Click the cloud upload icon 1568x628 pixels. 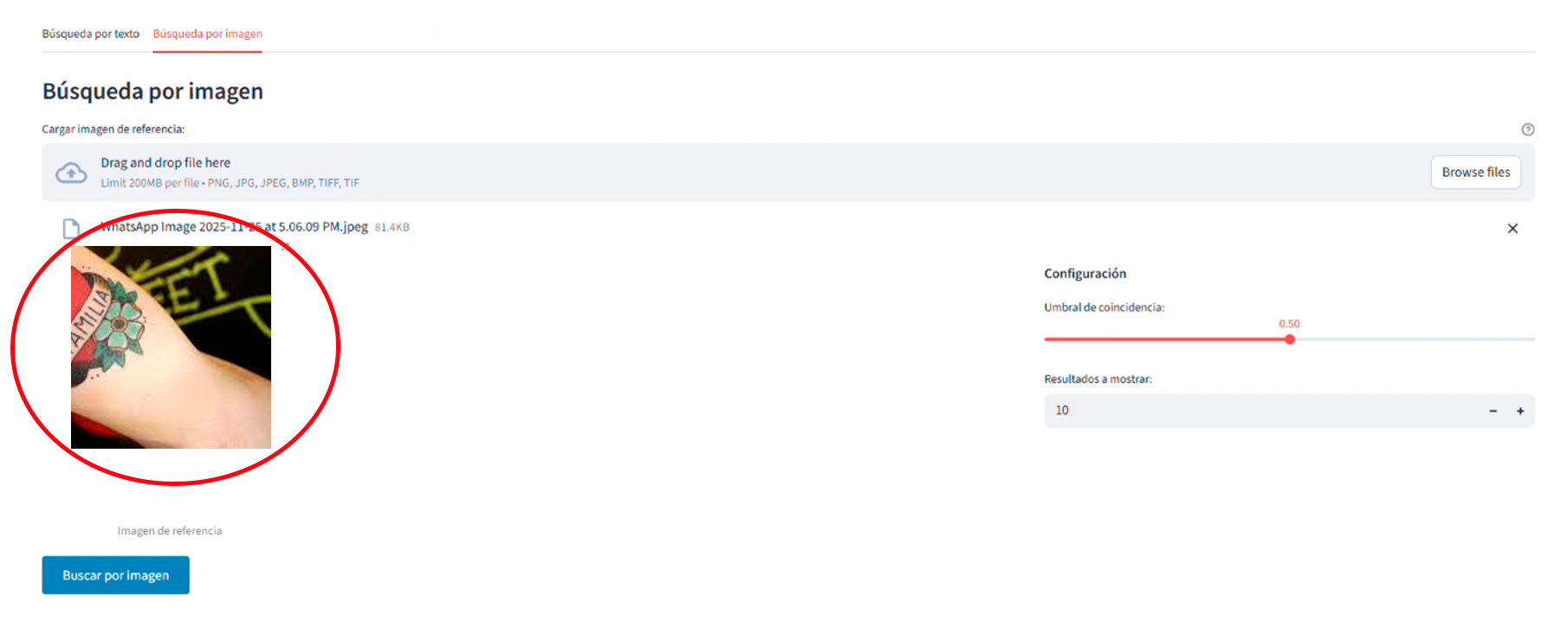[x=71, y=173]
